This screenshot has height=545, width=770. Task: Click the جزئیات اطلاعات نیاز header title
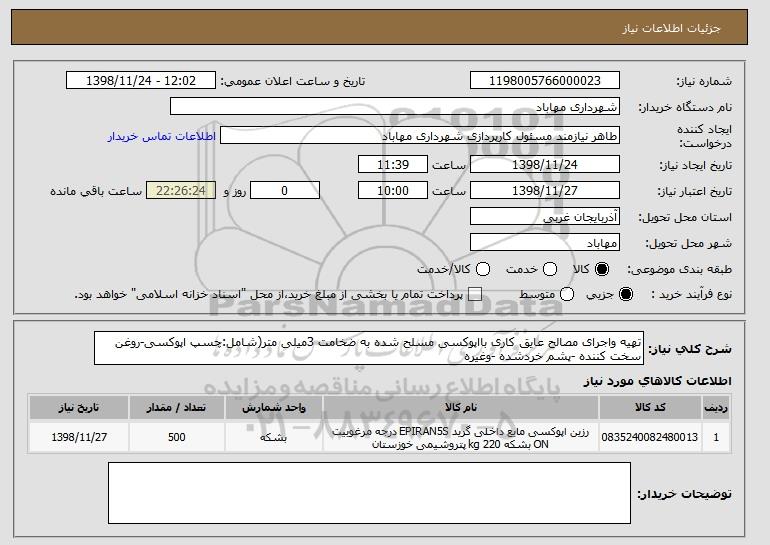click(x=671, y=28)
